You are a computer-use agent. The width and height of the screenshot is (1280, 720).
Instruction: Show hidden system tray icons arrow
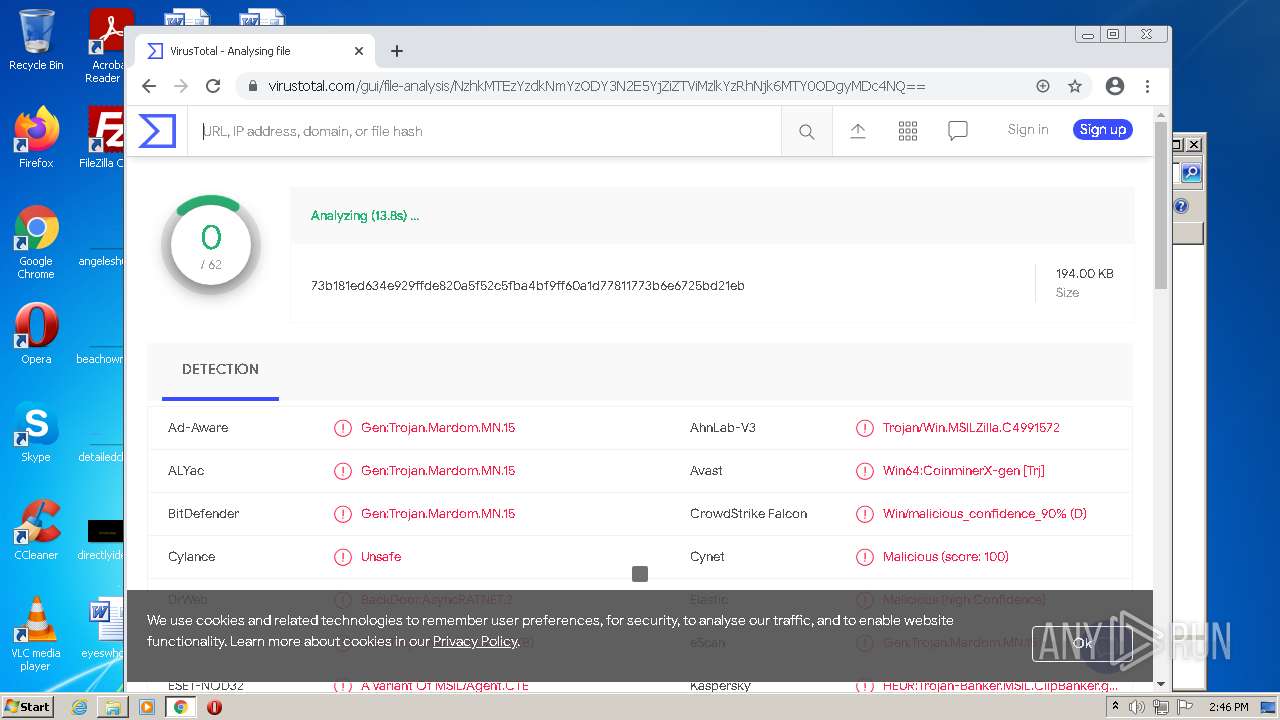(x=1115, y=707)
